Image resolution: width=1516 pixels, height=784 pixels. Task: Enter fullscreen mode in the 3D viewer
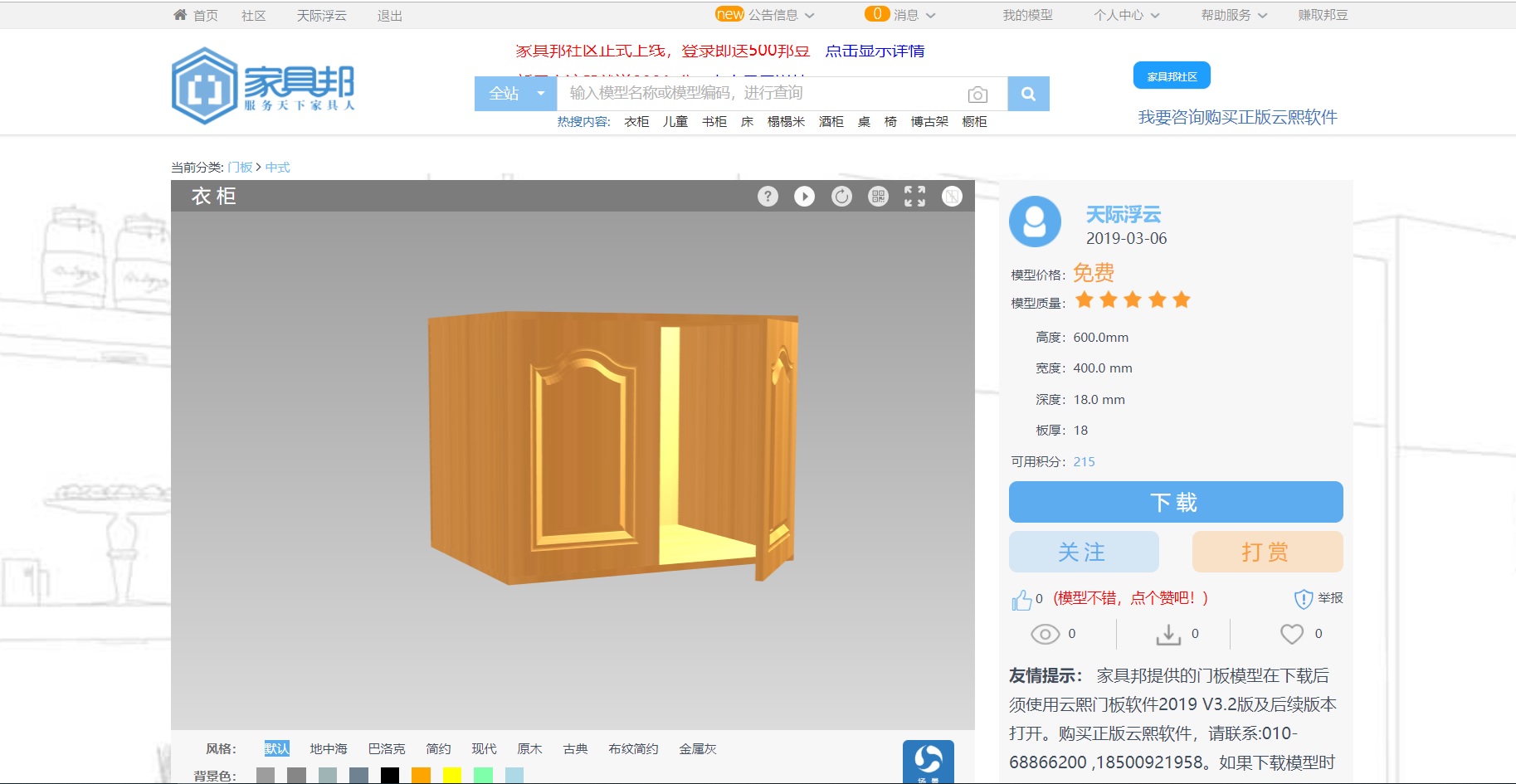[x=914, y=197]
